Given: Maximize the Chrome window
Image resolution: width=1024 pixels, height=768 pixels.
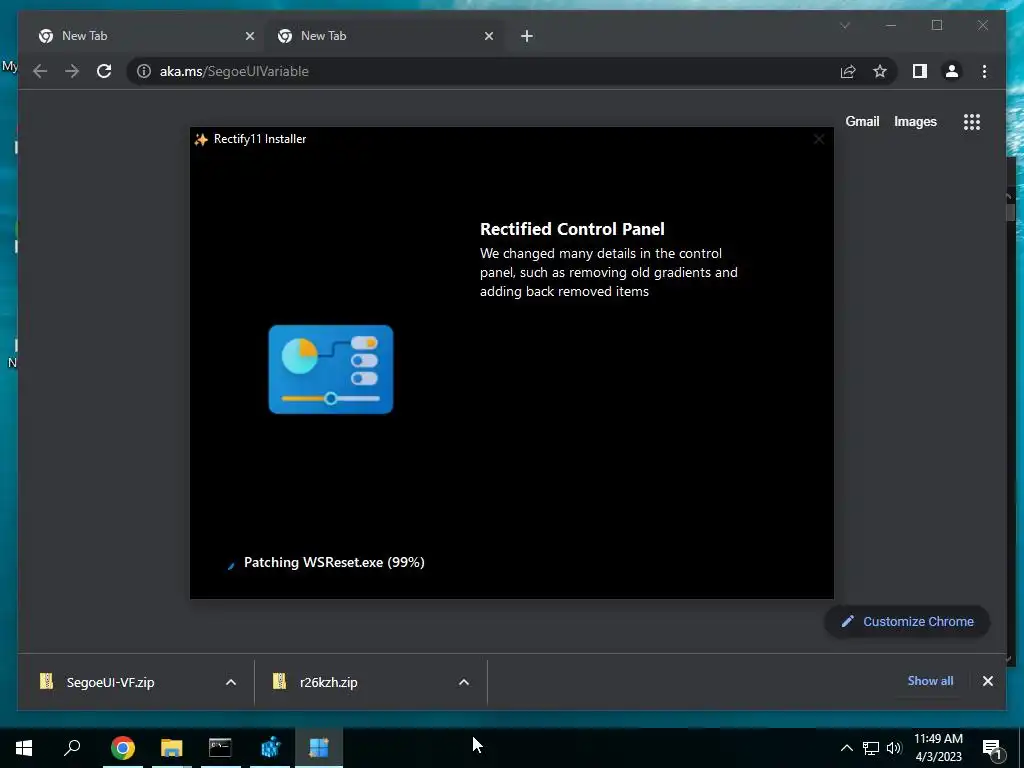Looking at the screenshot, I should (x=936, y=25).
